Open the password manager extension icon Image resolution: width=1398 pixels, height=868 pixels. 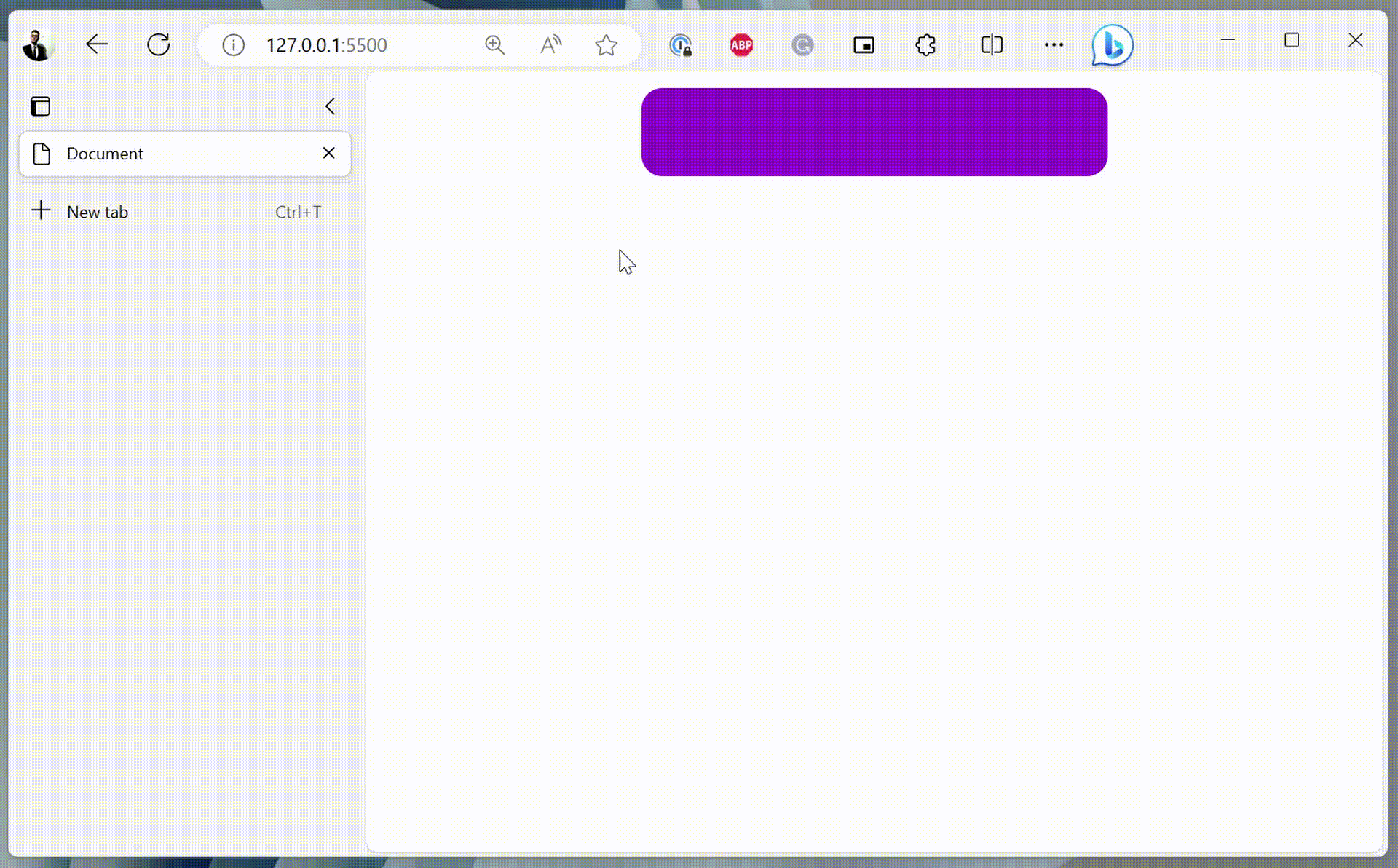click(x=680, y=45)
